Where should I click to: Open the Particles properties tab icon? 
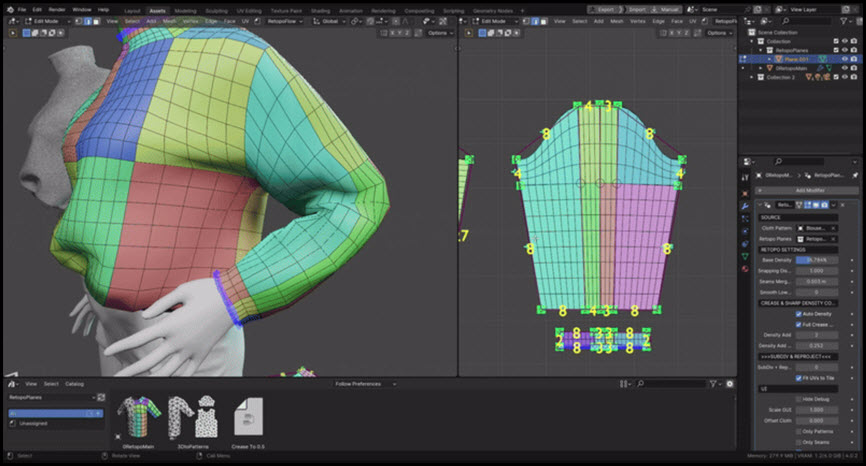pos(745,219)
